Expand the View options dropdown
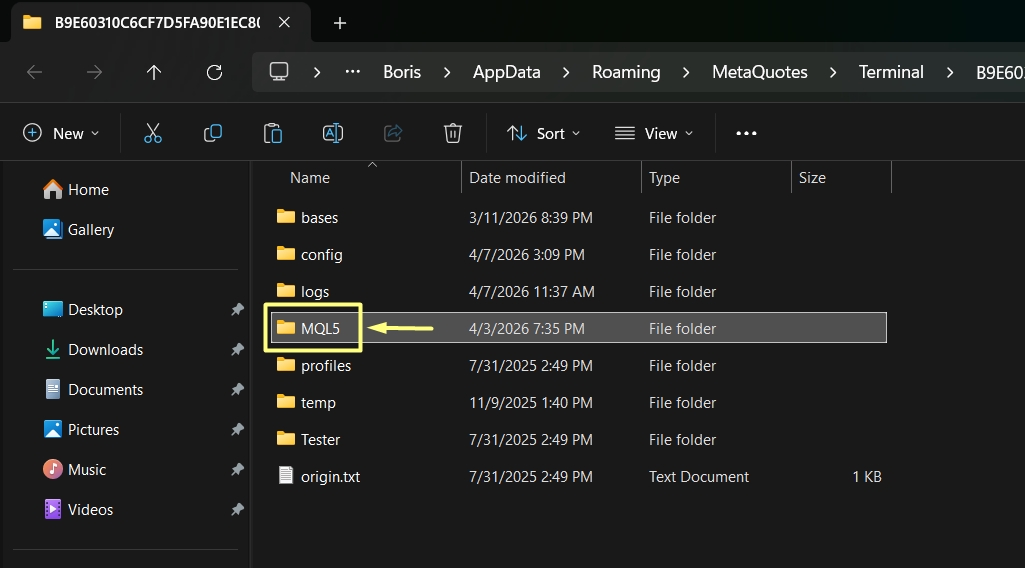Viewport: 1025px width, 568px height. coord(654,133)
